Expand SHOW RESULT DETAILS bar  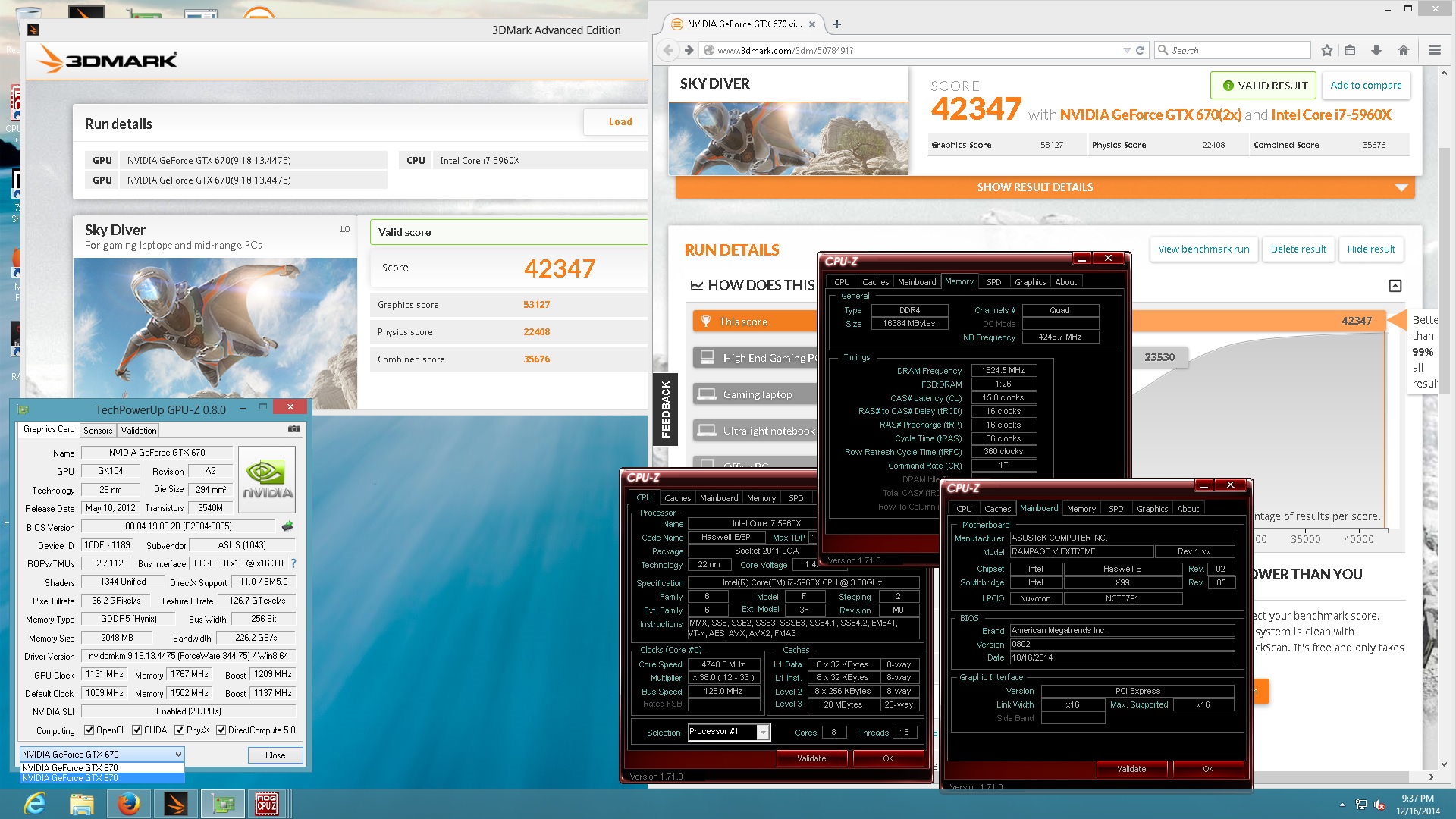(1044, 187)
